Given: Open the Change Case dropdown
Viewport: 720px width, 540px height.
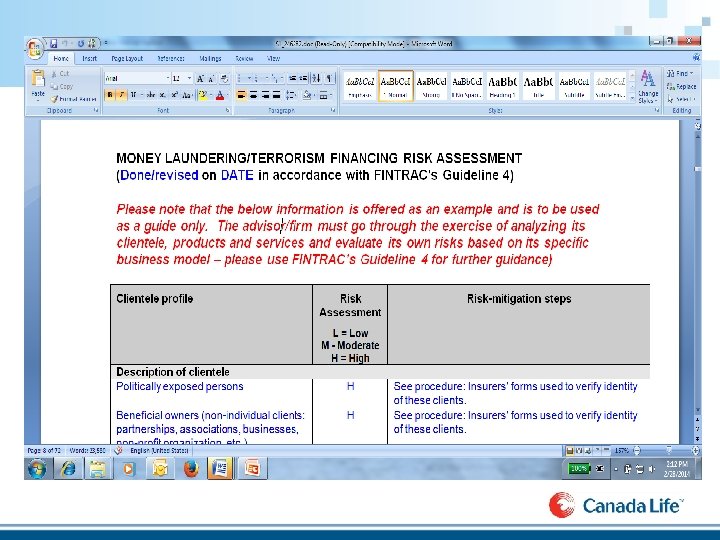Looking at the screenshot, I should click(187, 95).
